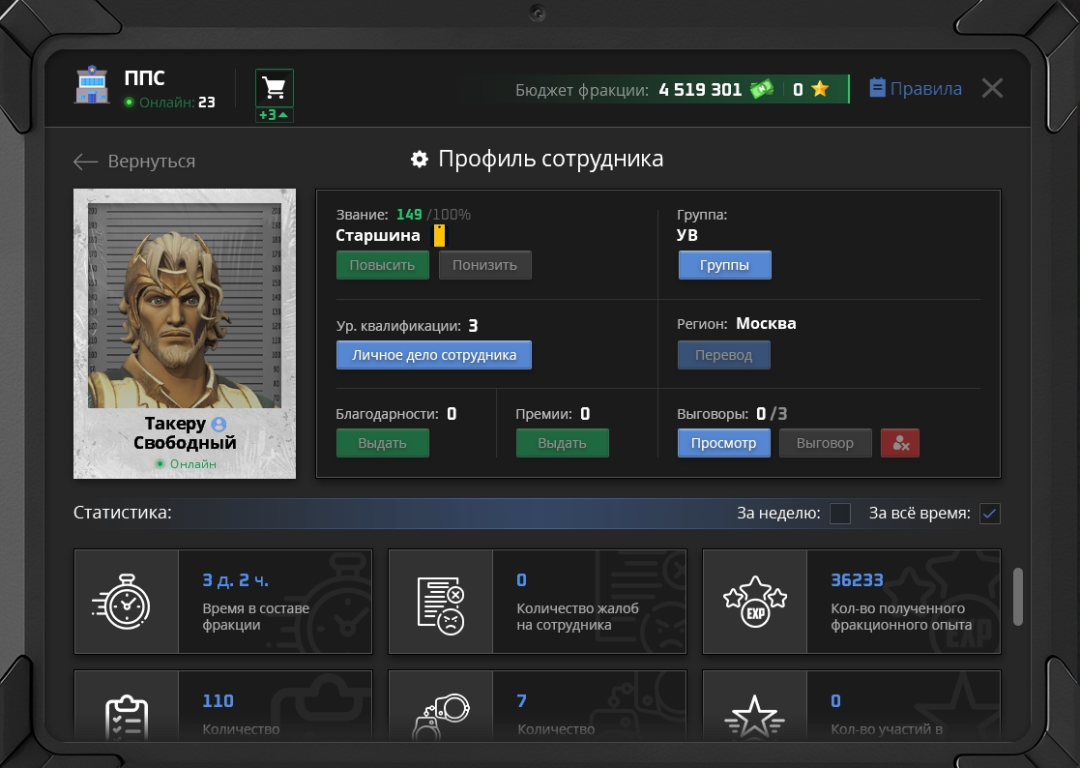Click the Москва region value
1080x768 pixels.
click(766, 324)
